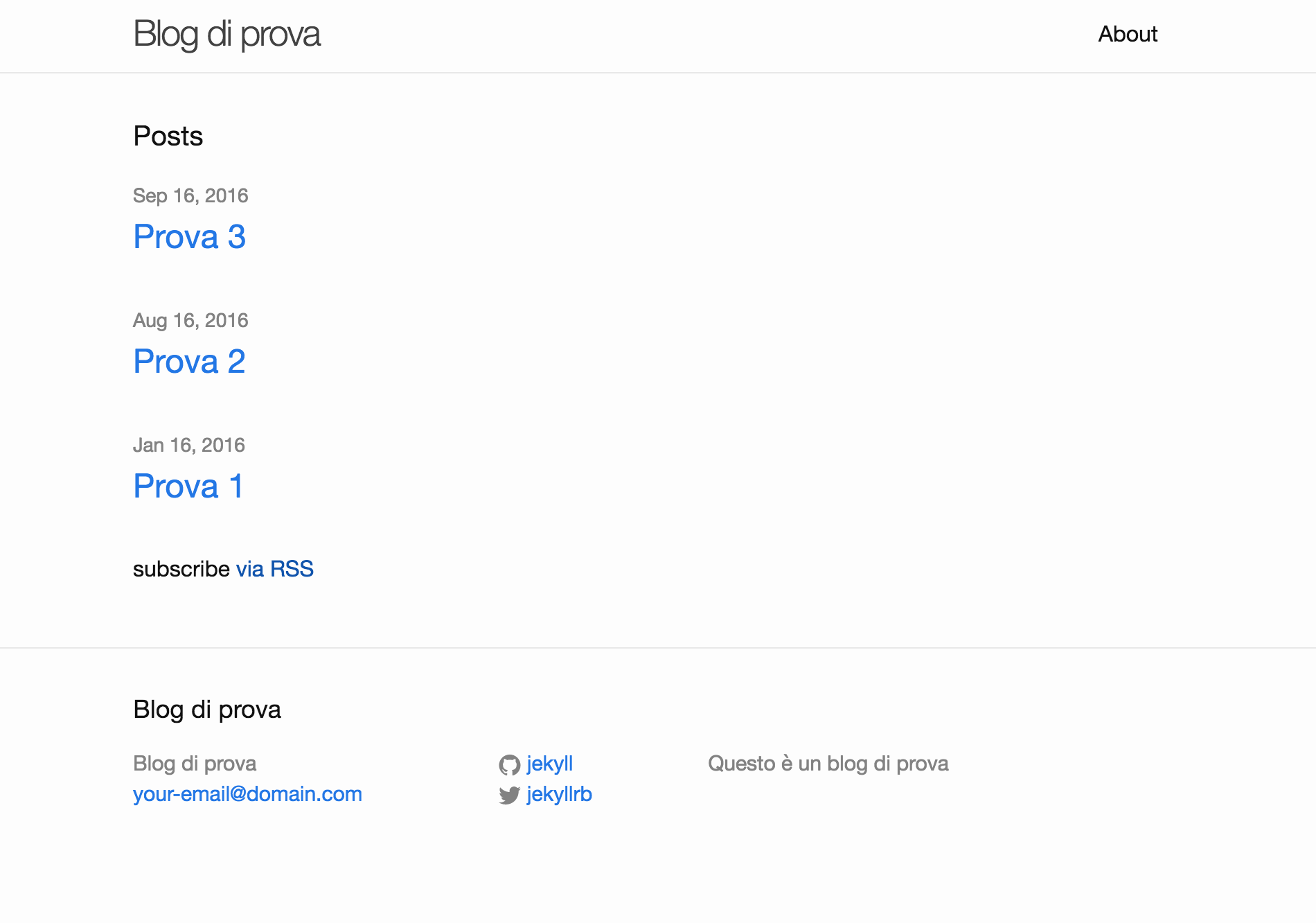1316x923 pixels.
Task: Click the Questo è un blog description
Action: (828, 764)
